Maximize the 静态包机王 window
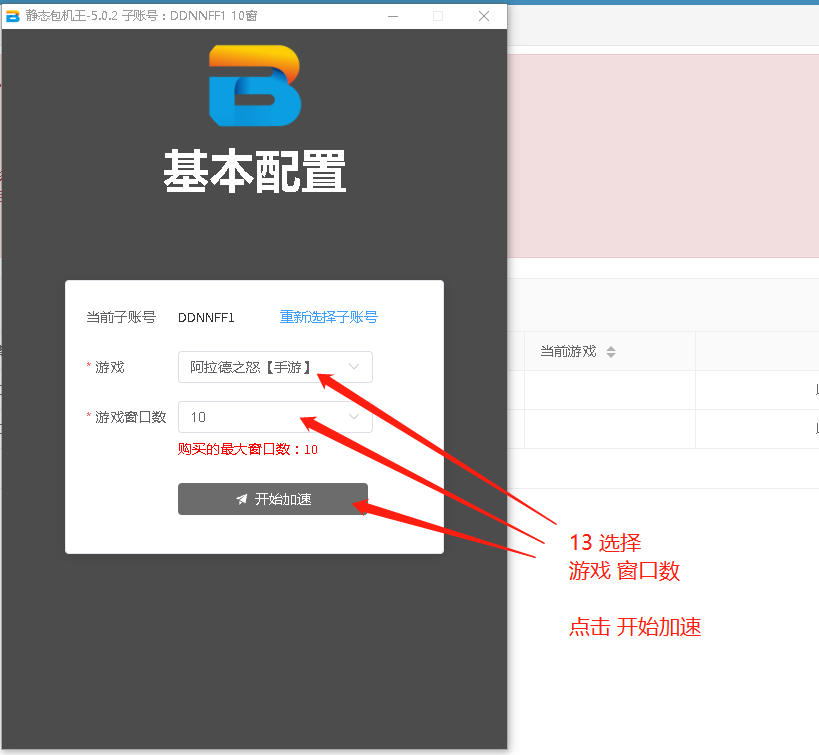Screen dimensions: 819x755 [437, 16]
